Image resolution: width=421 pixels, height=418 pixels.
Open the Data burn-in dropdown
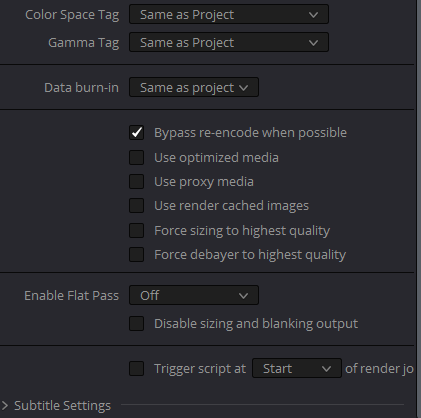[x=194, y=88]
